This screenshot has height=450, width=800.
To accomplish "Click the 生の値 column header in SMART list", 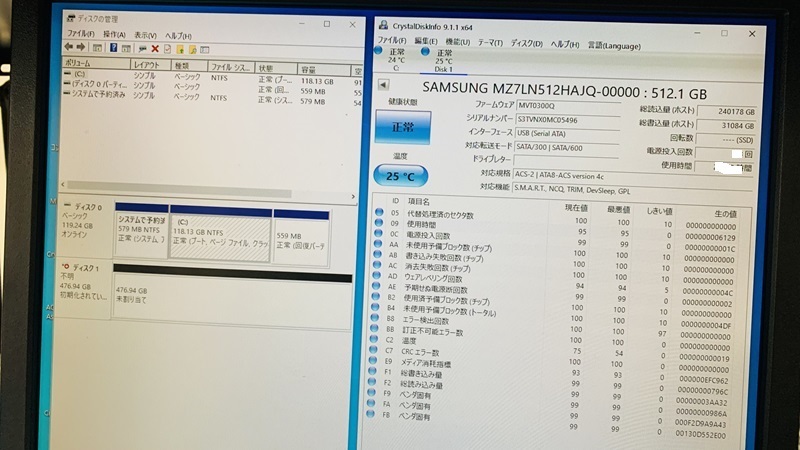I will (725, 213).
